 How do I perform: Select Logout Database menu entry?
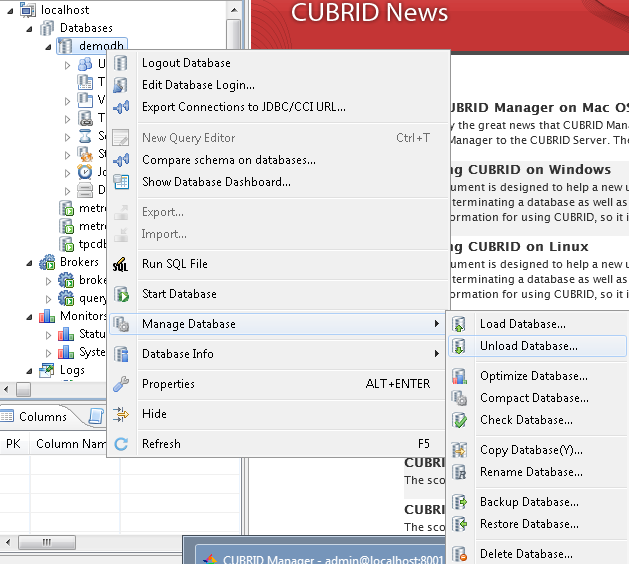[279, 63]
